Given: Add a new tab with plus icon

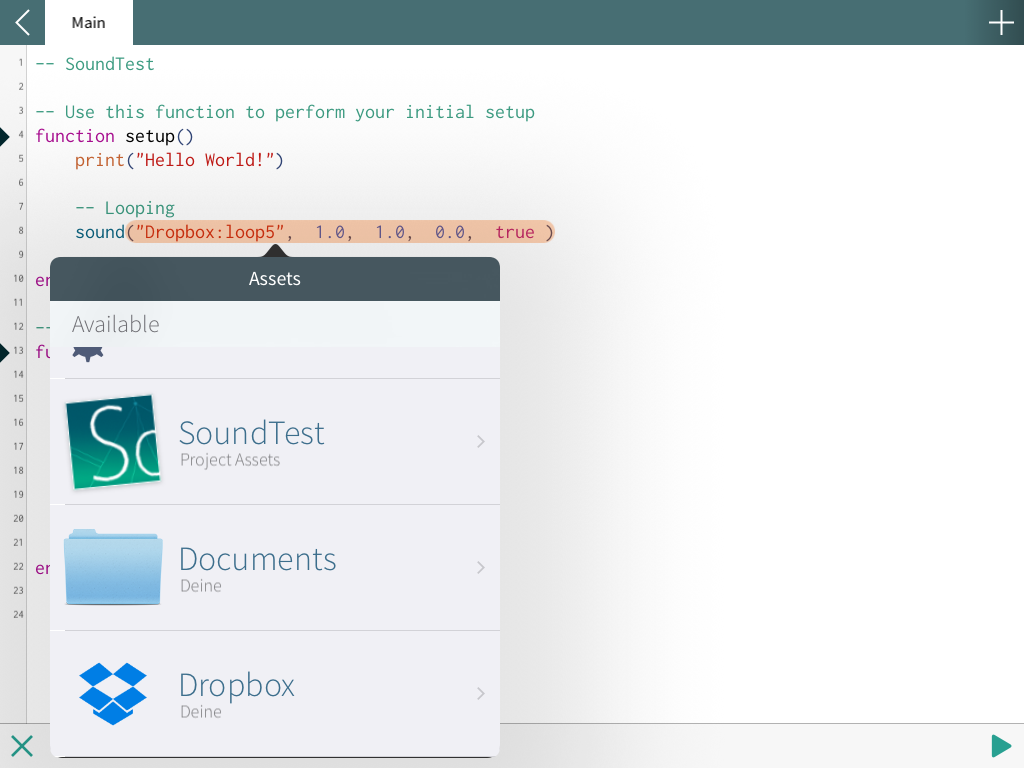Looking at the screenshot, I should click(1000, 23).
